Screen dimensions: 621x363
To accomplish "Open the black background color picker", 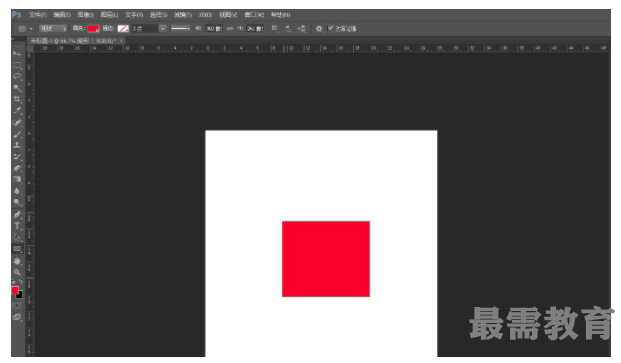I will 20,296.
